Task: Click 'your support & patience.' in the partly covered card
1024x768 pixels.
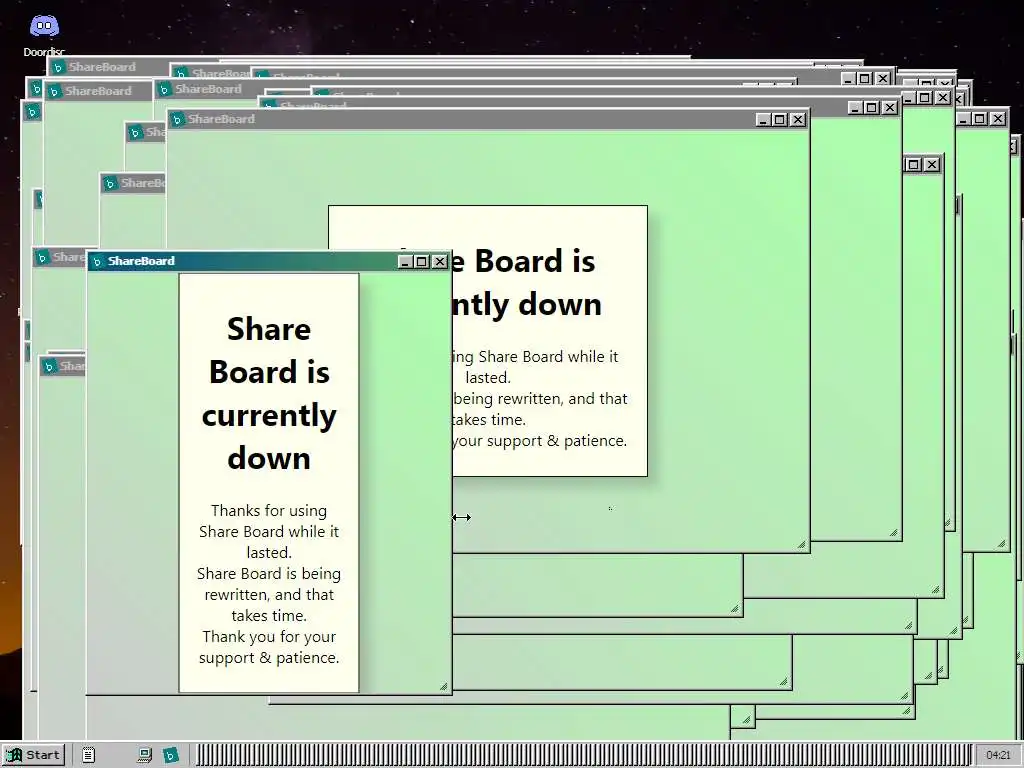Action: [x=539, y=441]
